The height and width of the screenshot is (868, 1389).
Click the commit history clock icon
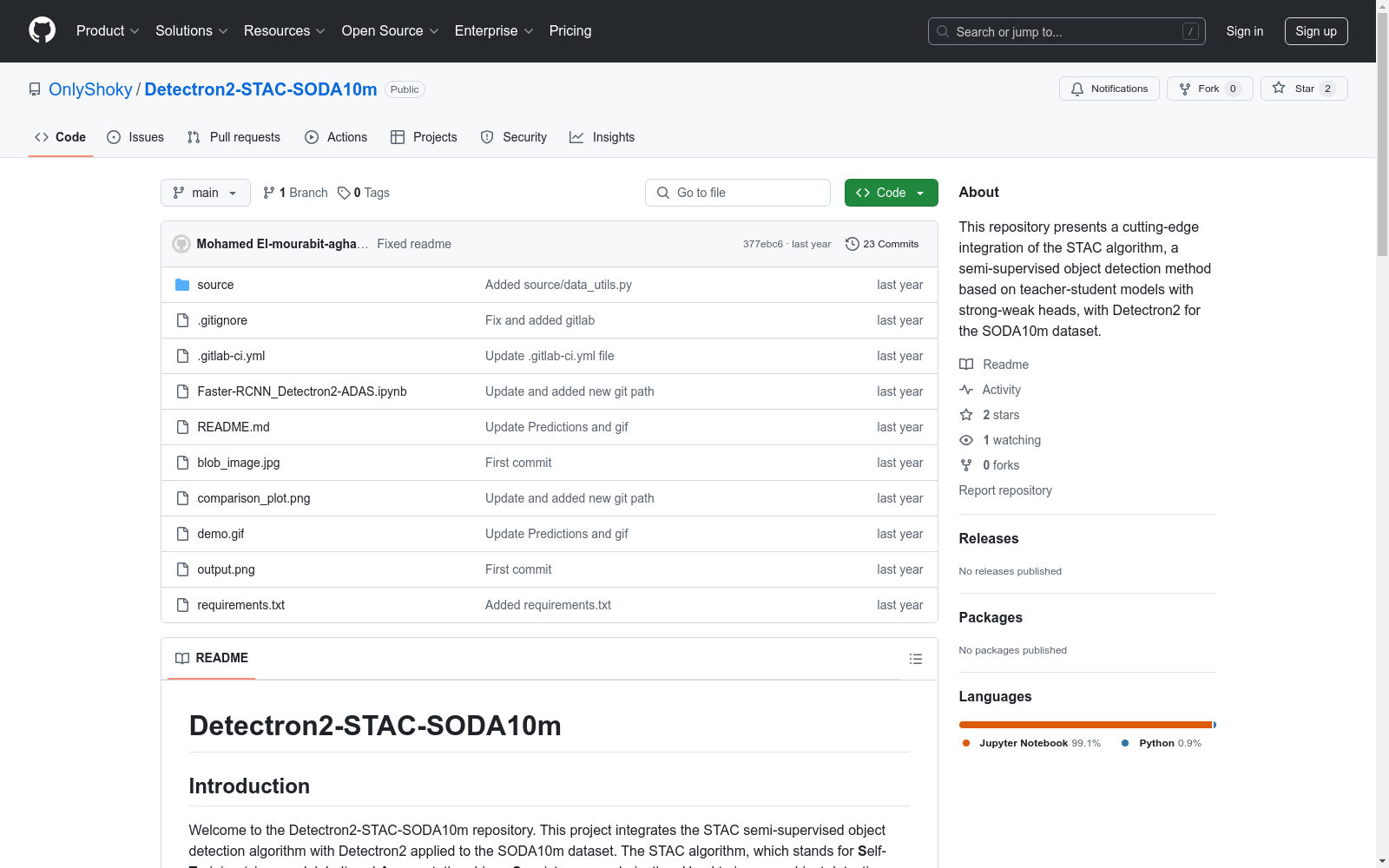click(852, 244)
